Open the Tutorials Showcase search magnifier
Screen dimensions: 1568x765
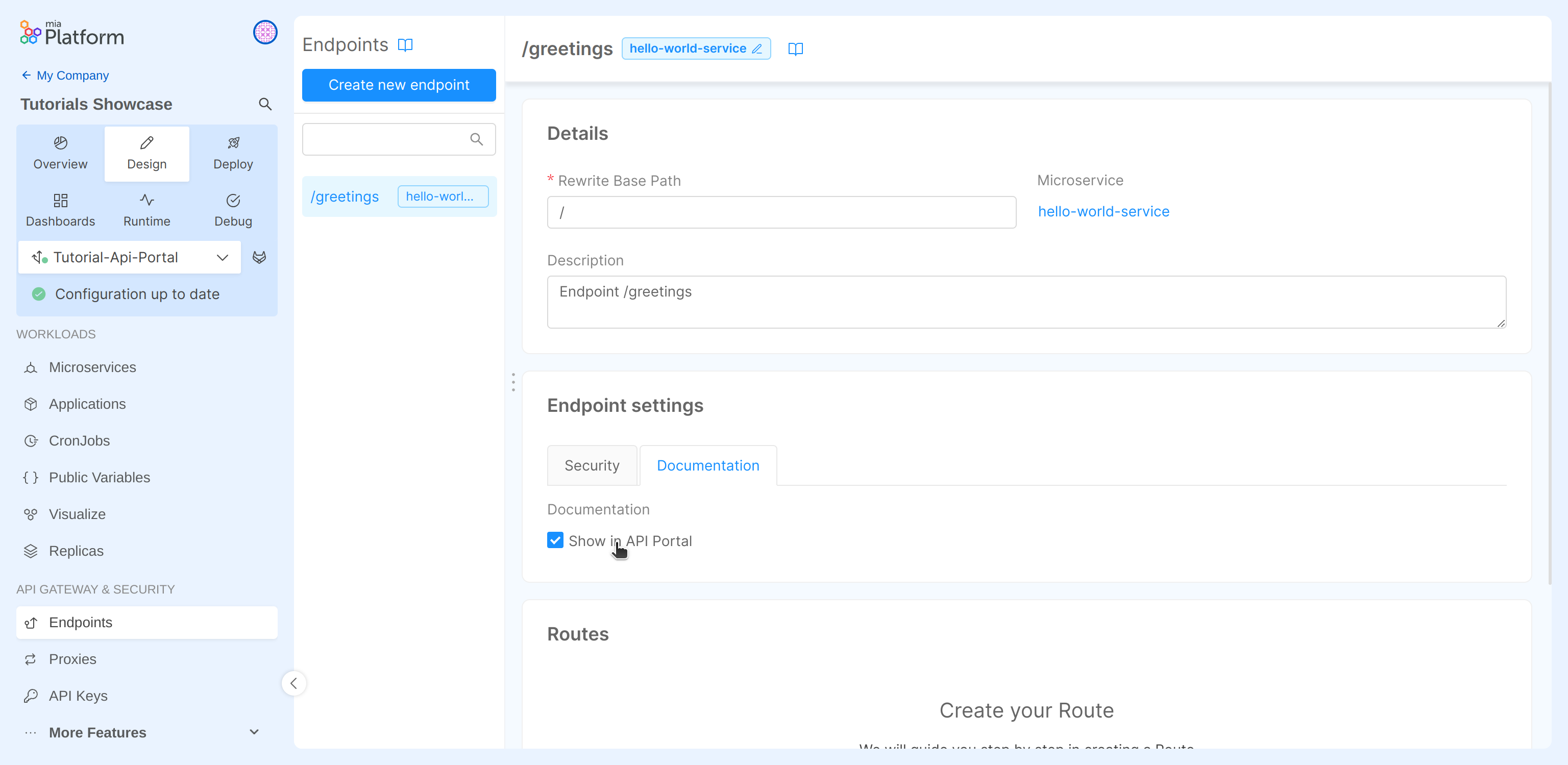(265, 104)
